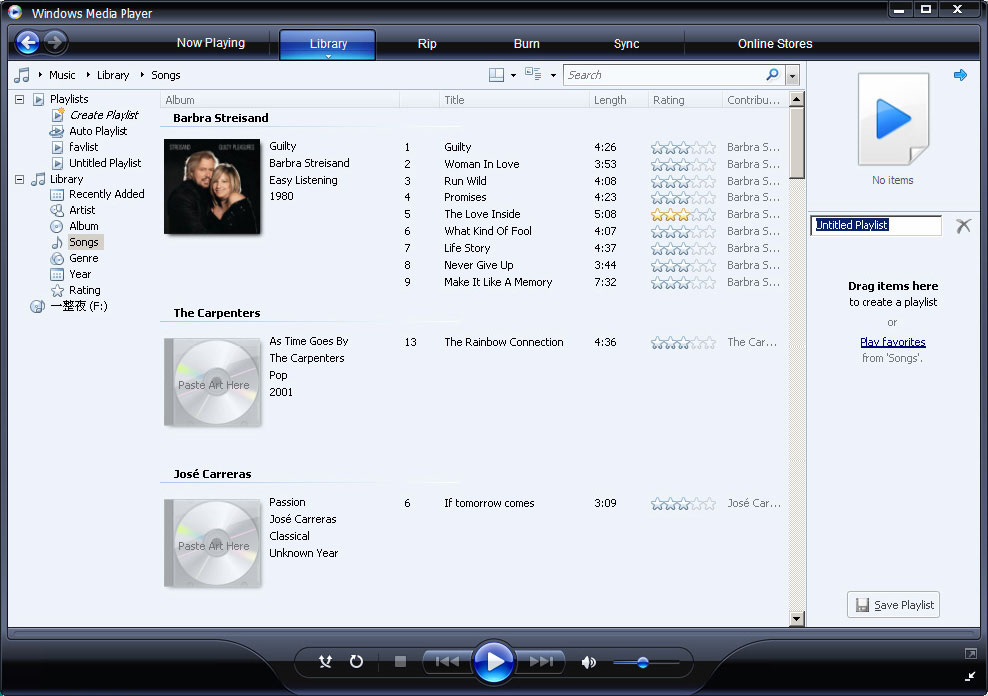Click the Save Playlist button

click(x=893, y=605)
